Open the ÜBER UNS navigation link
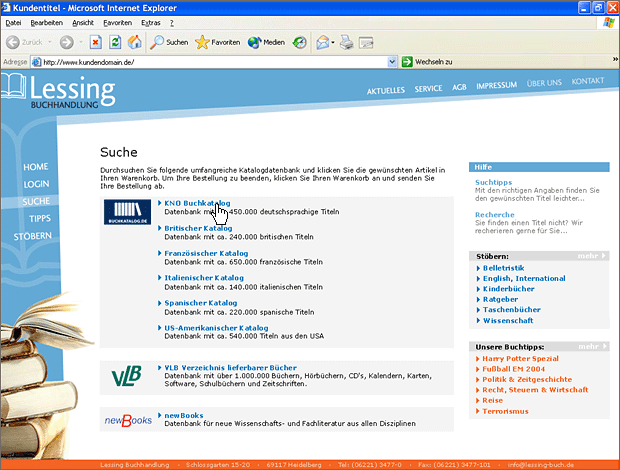The height and width of the screenshot is (470, 620). coord(544,83)
